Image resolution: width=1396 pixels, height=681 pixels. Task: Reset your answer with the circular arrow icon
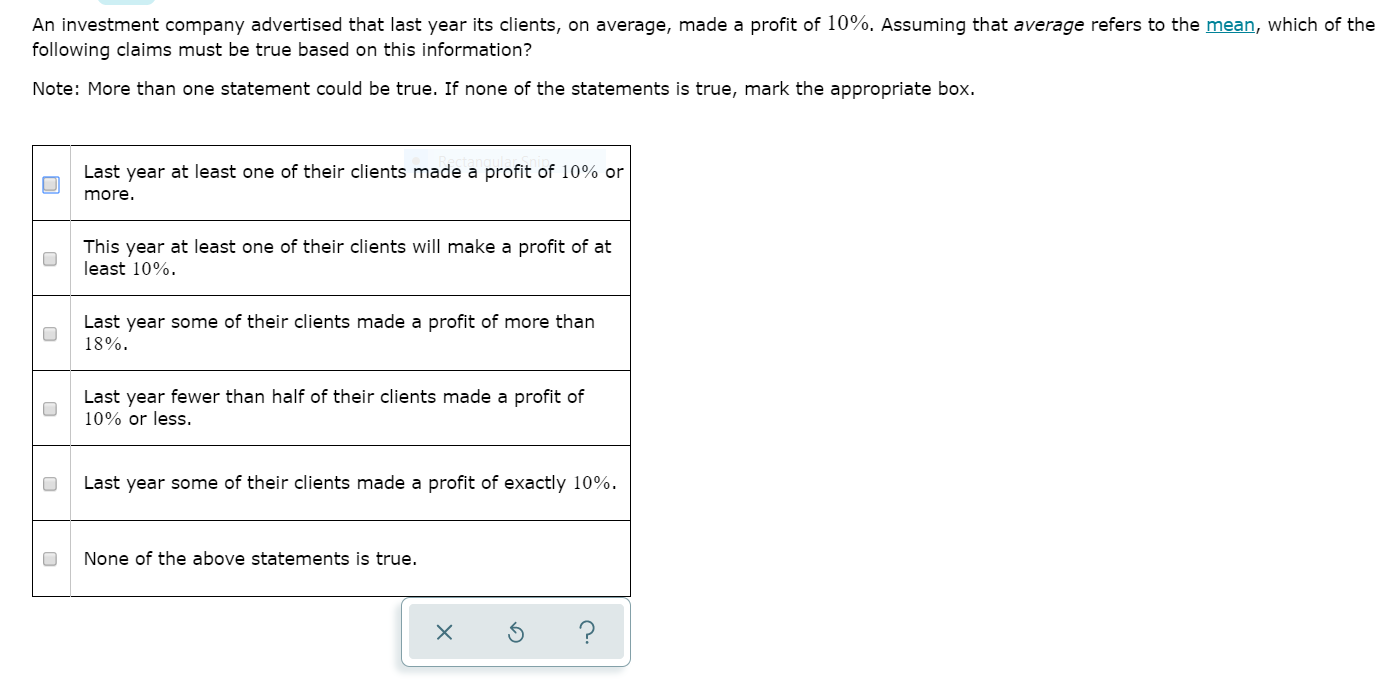coord(516,632)
